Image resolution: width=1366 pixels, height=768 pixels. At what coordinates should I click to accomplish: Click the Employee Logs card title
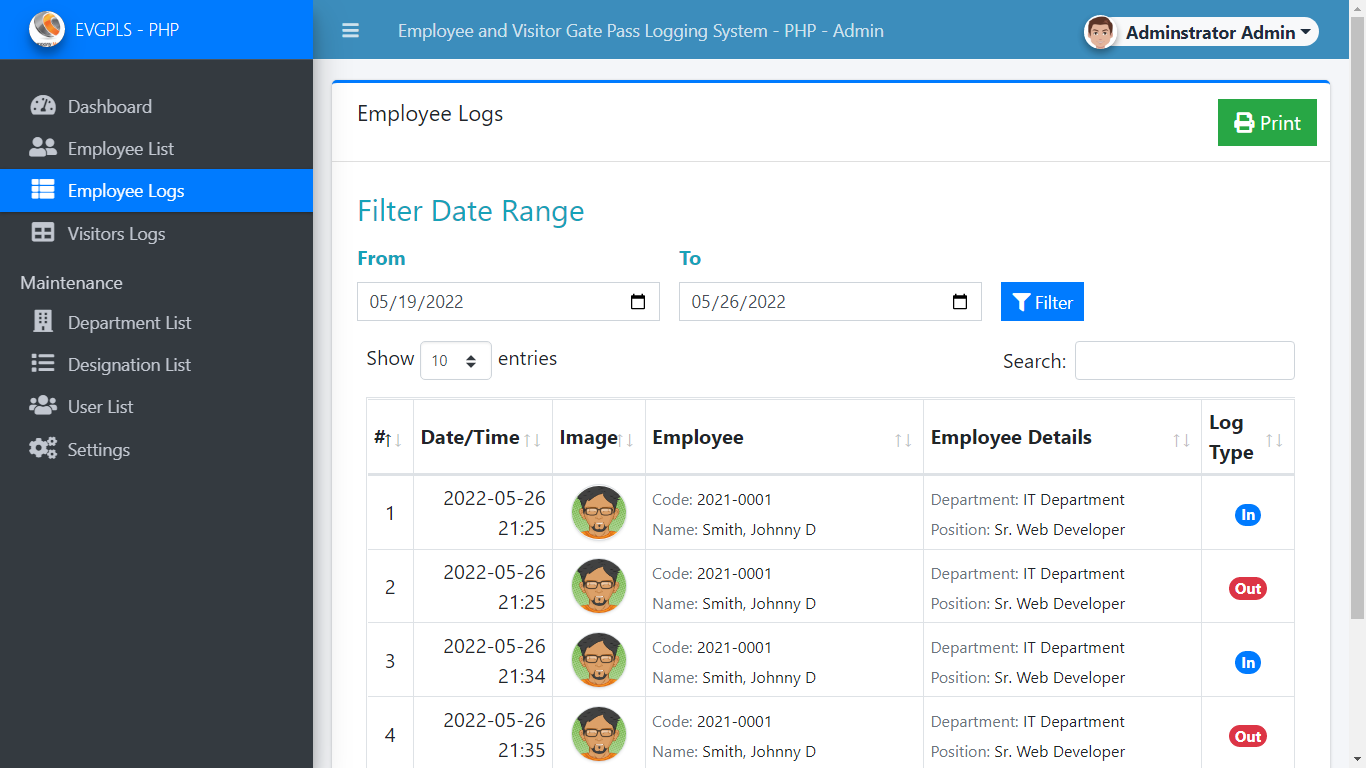[430, 114]
